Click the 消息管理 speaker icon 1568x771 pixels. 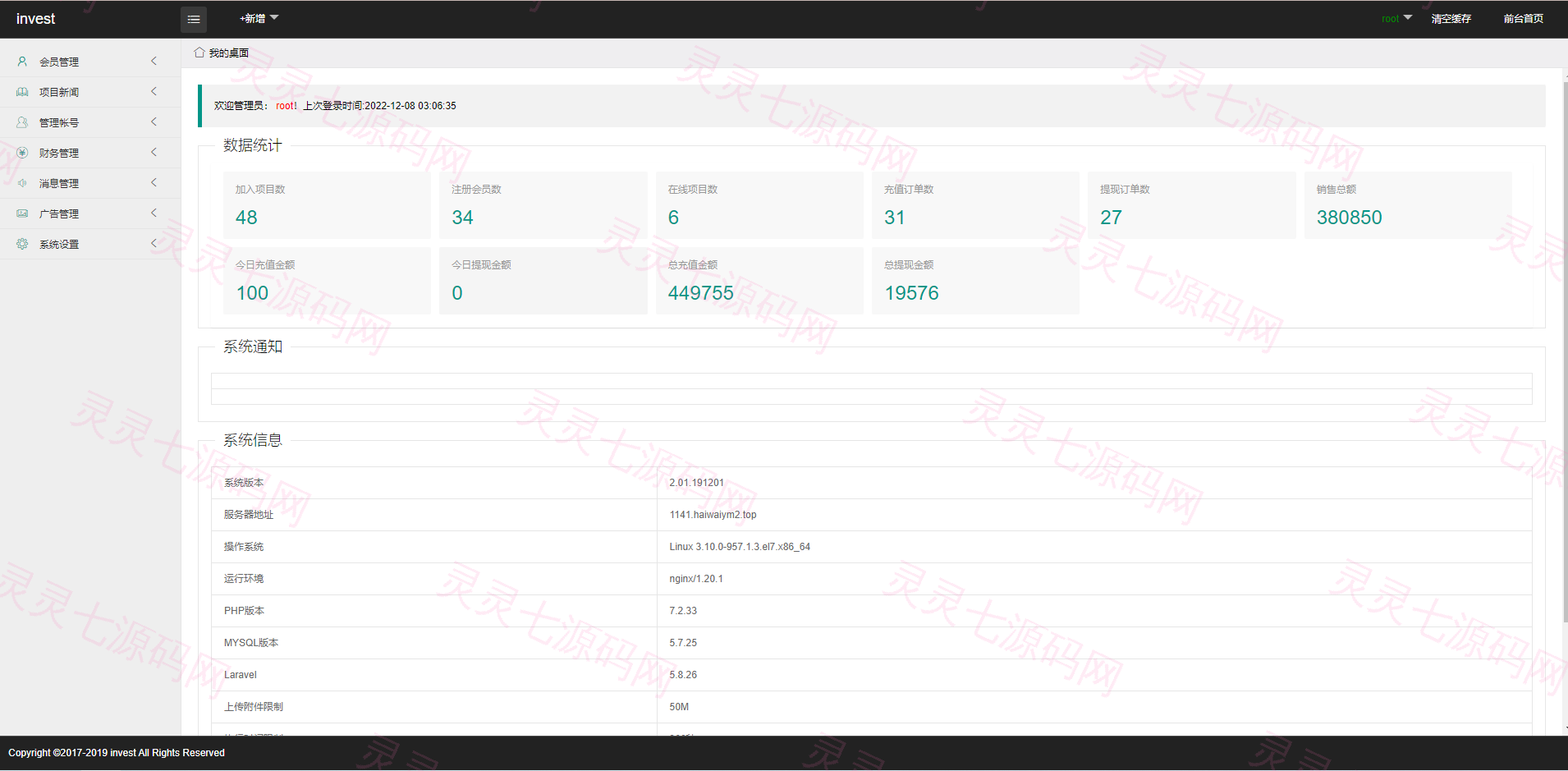coord(22,183)
